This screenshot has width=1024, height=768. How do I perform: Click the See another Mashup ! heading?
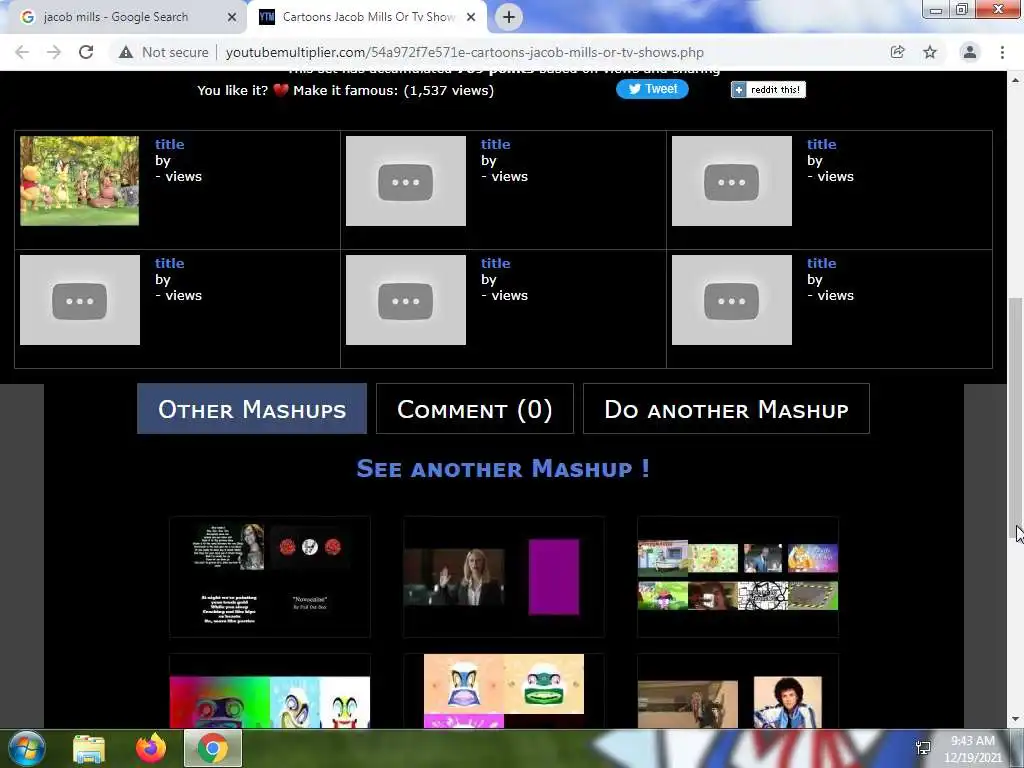503,468
